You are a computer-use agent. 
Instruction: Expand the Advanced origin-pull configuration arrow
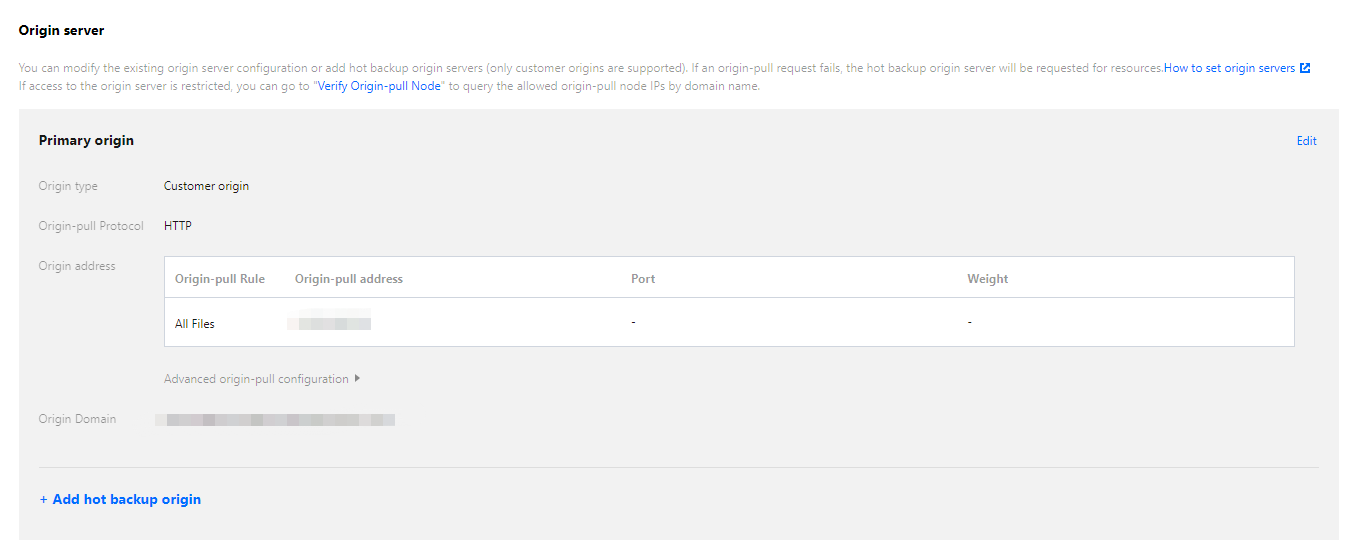pos(357,379)
